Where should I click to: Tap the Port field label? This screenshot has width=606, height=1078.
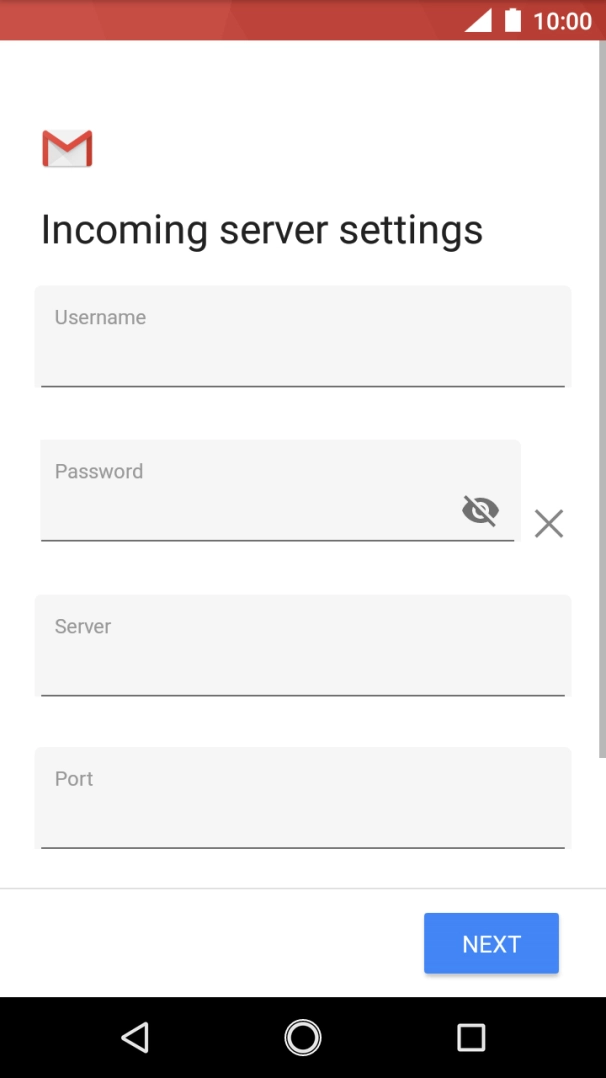[x=72, y=778]
